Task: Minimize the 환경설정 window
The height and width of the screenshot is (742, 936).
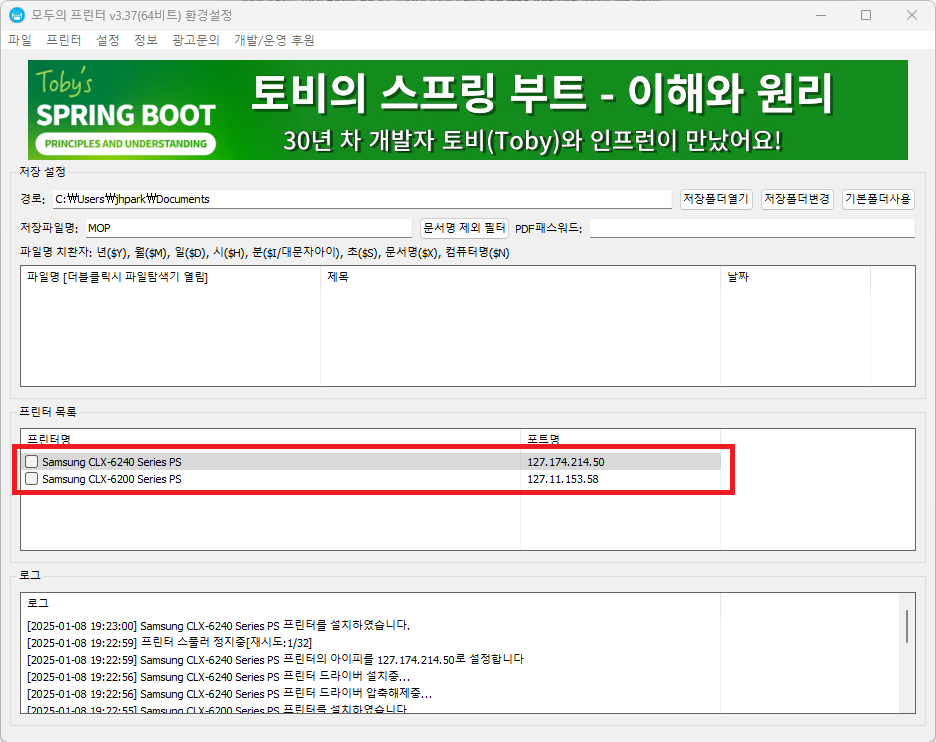Action: point(821,15)
